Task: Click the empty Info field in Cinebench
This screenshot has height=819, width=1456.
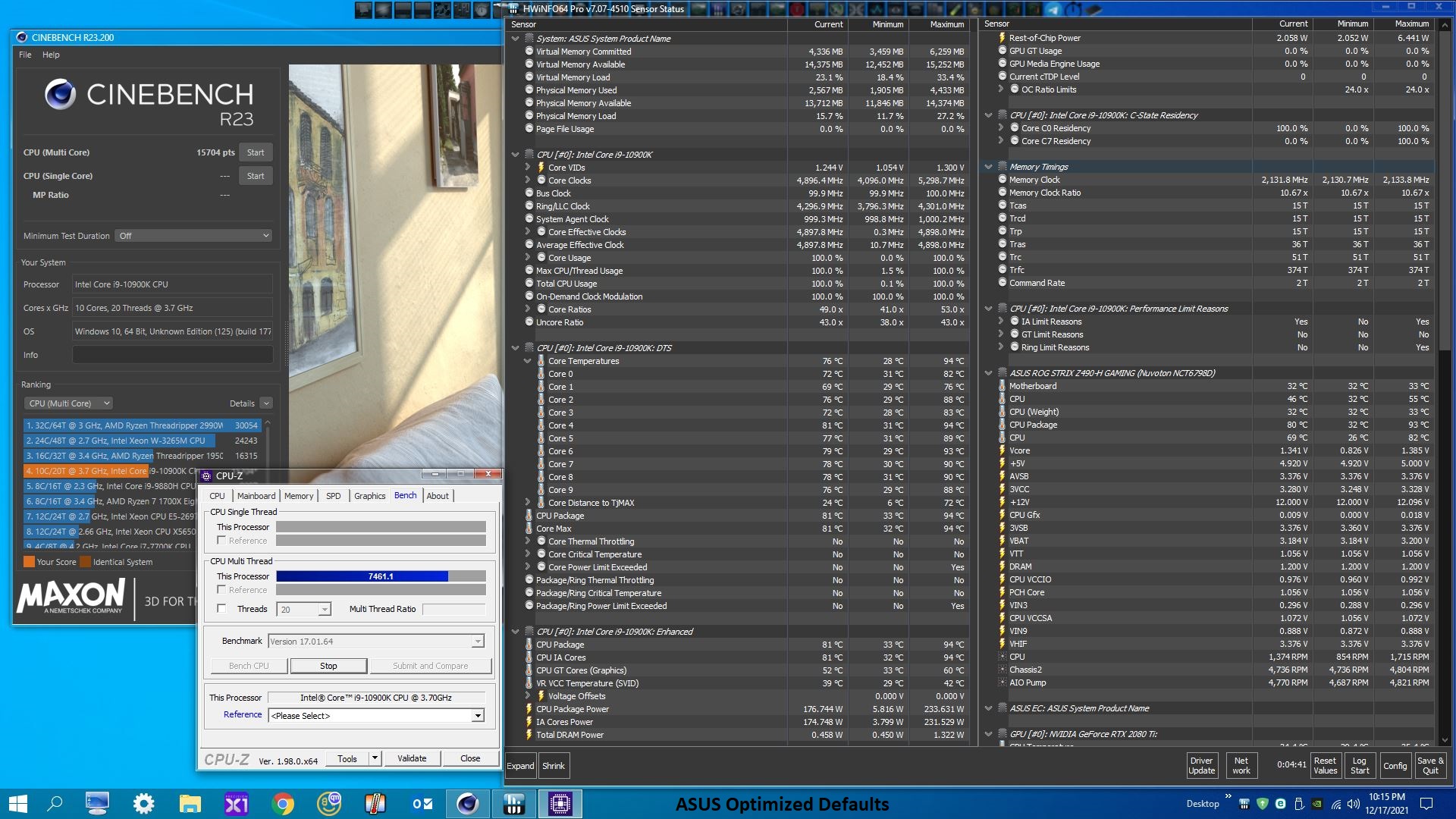Action: click(x=172, y=355)
